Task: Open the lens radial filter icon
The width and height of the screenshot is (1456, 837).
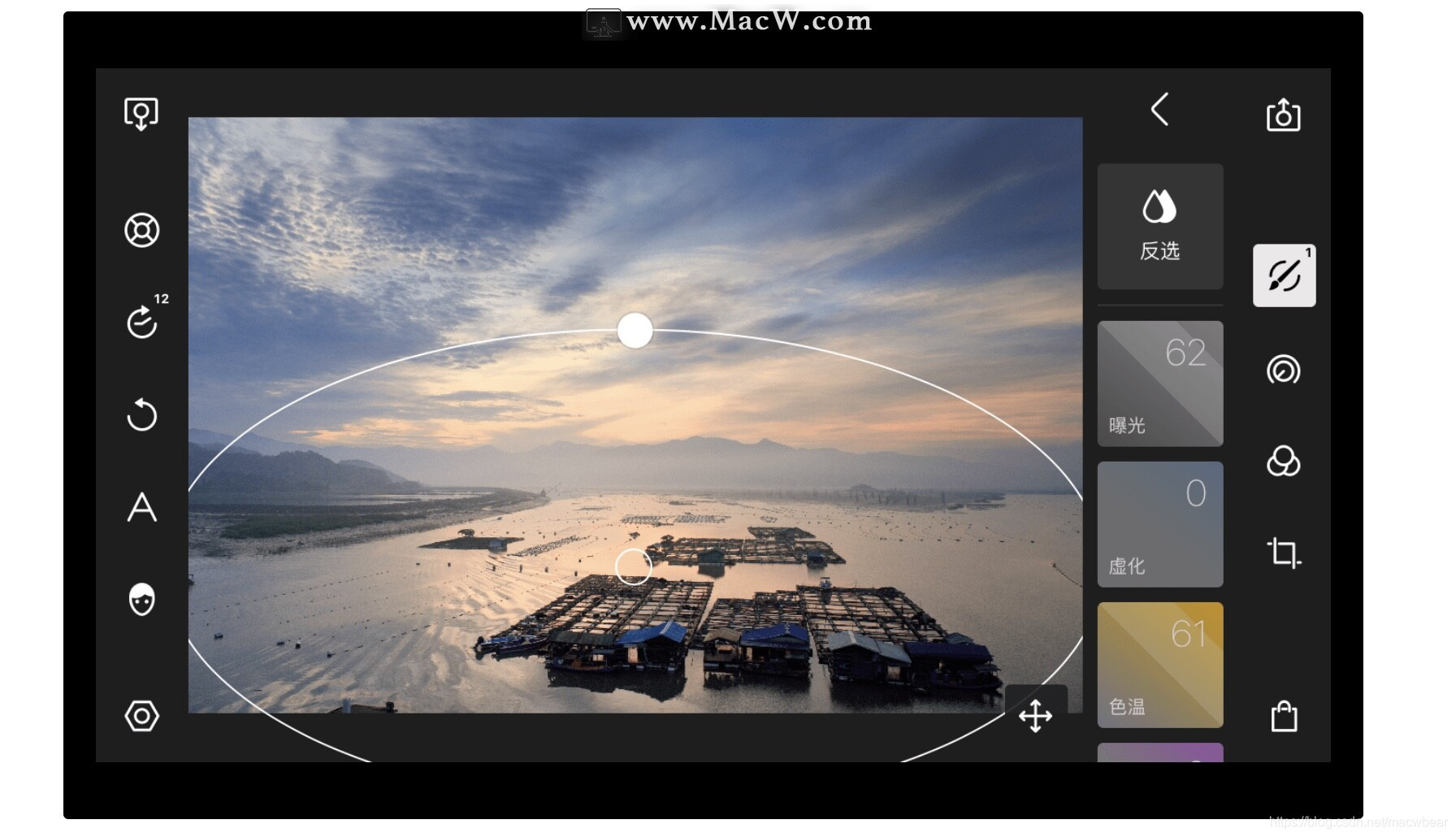Action: (x=1284, y=370)
